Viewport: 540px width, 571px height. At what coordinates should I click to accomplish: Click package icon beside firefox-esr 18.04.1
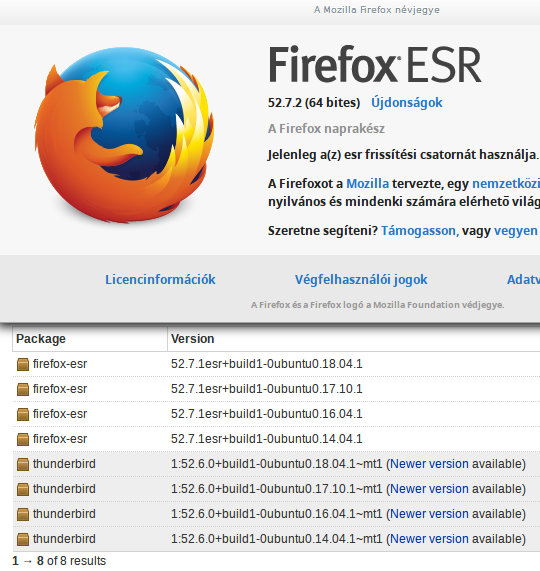[x=23, y=364]
